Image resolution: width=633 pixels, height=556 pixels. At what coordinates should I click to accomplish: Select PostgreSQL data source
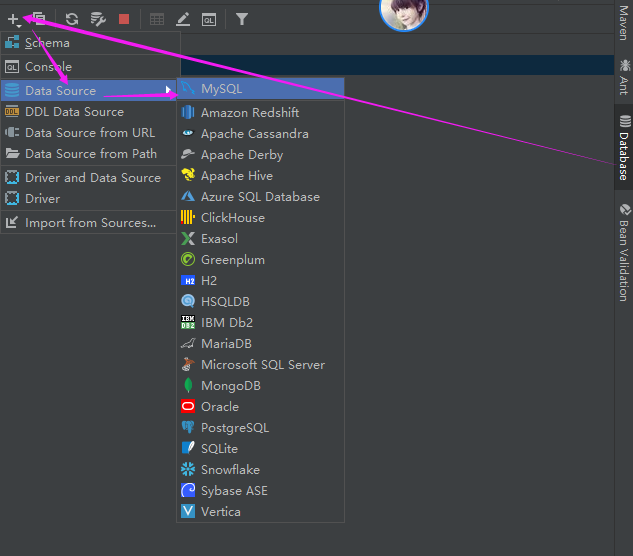260,428
